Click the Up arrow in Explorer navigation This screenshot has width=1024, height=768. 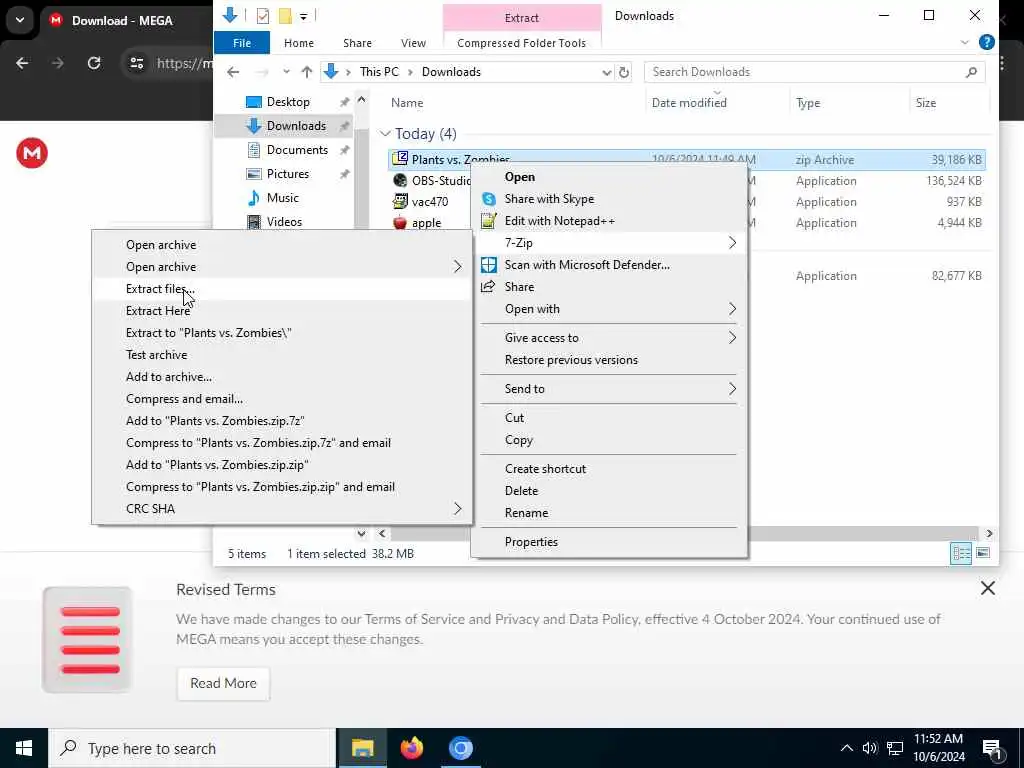click(x=306, y=72)
